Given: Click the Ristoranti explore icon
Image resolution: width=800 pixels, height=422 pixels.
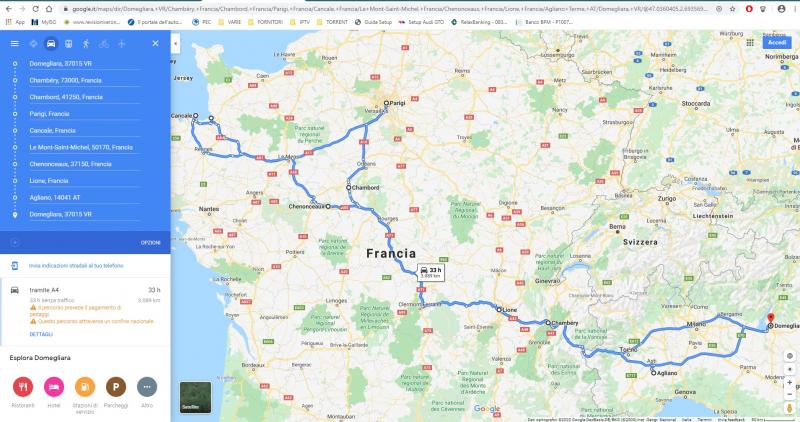Looking at the screenshot, I should tap(23, 387).
